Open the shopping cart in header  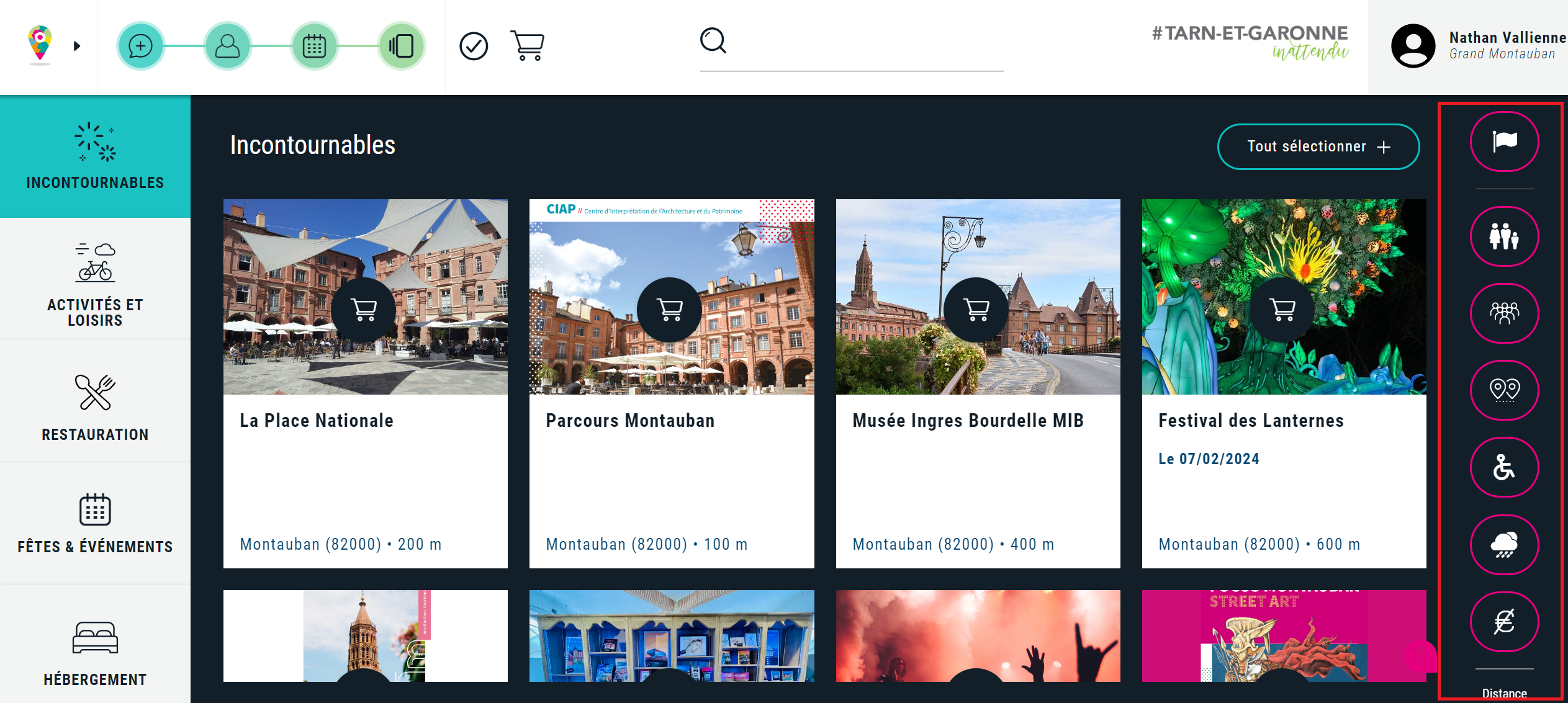click(527, 46)
